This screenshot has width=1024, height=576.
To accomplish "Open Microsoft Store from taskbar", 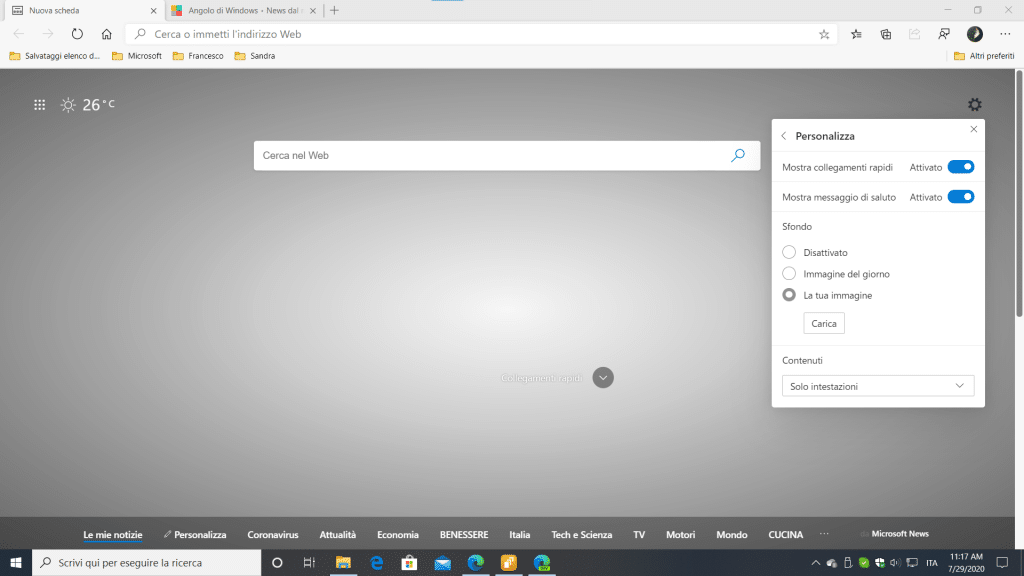I will point(408,562).
